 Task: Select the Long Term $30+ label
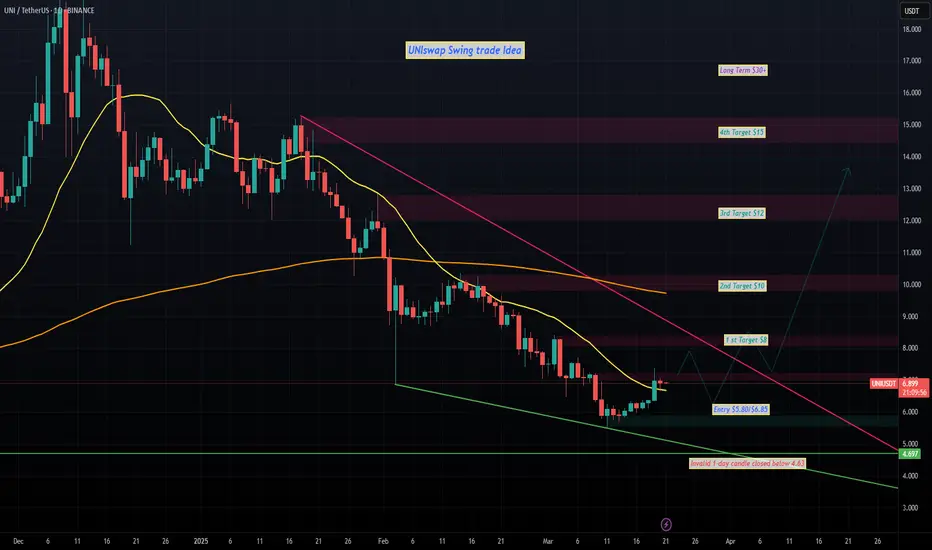[x=742, y=70]
